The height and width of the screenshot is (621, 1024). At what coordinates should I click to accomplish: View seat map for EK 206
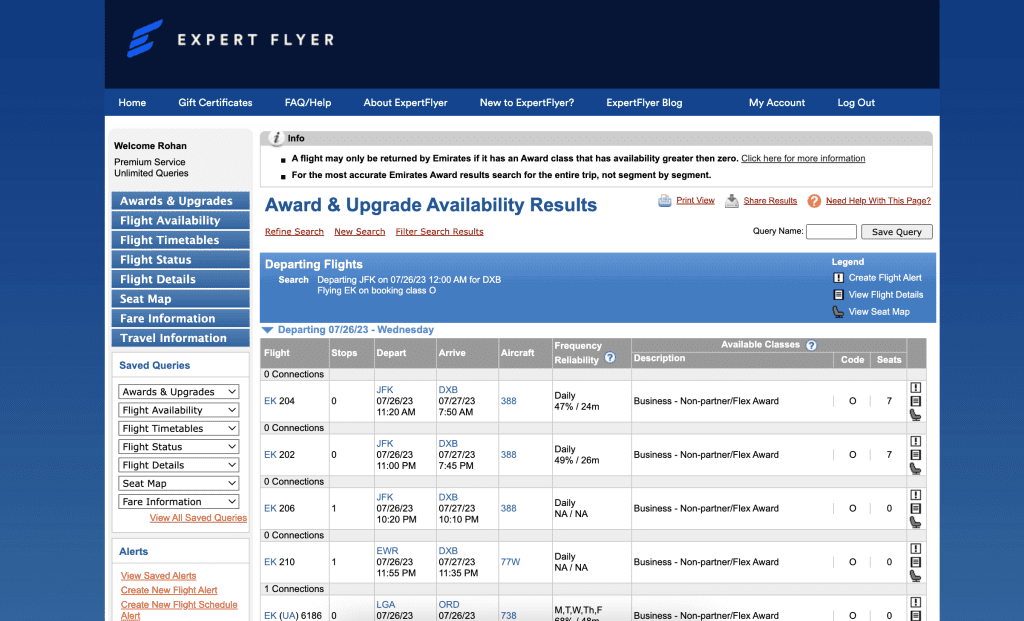[x=916, y=522]
